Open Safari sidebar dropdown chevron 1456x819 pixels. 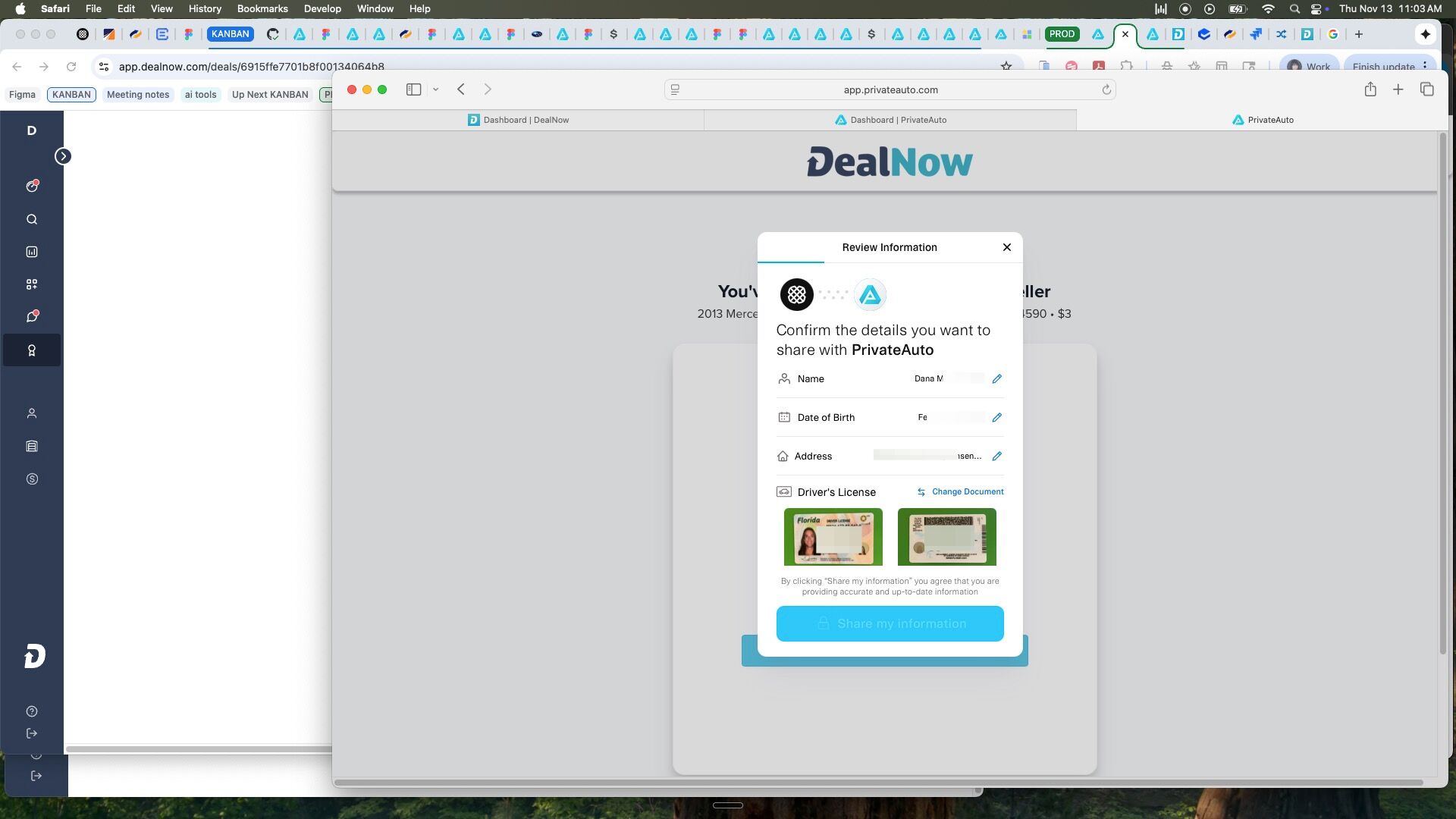coord(435,89)
